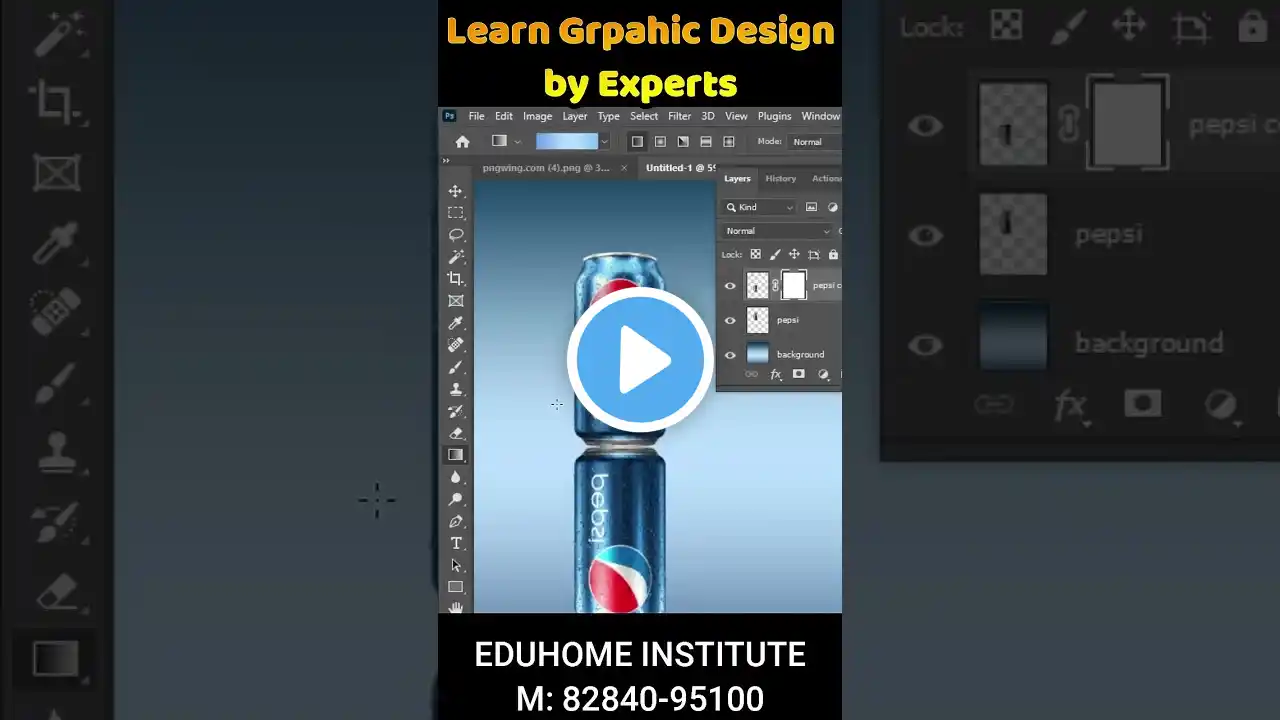
Task: Choose the Reflected Gradient style
Action: pyautogui.click(x=706, y=142)
